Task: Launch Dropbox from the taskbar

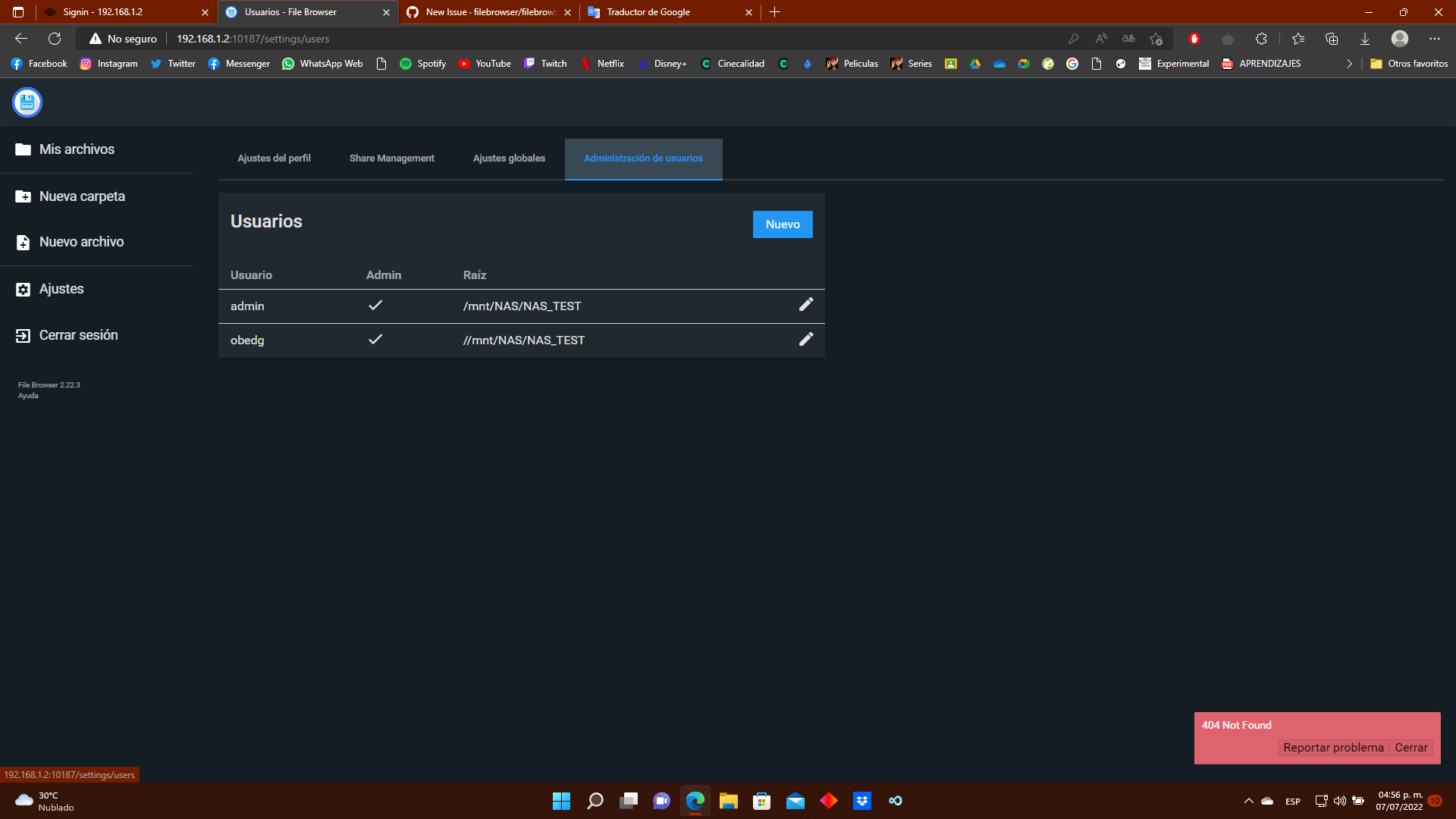Action: point(862,801)
